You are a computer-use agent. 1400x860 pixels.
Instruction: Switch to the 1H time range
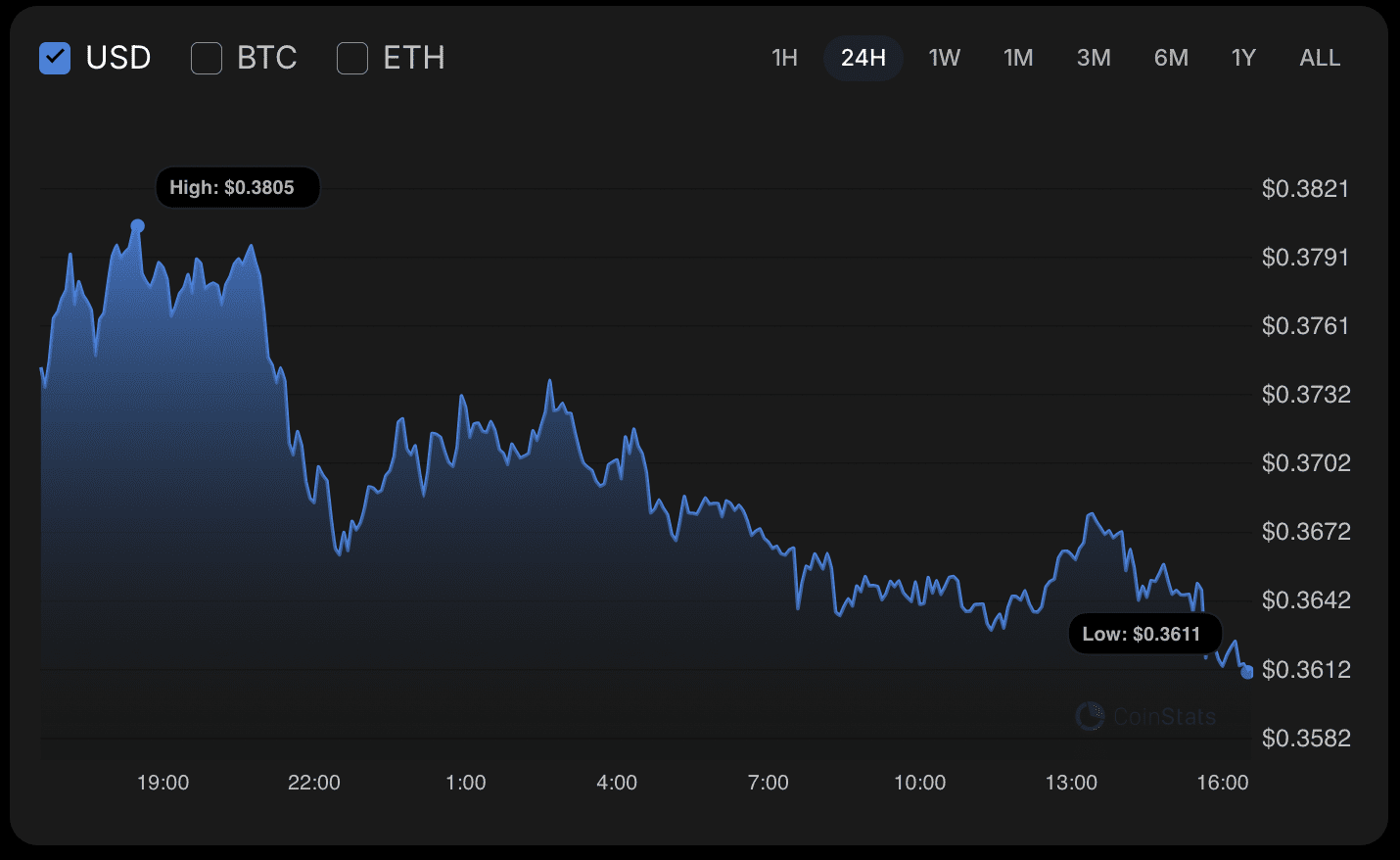[x=784, y=58]
